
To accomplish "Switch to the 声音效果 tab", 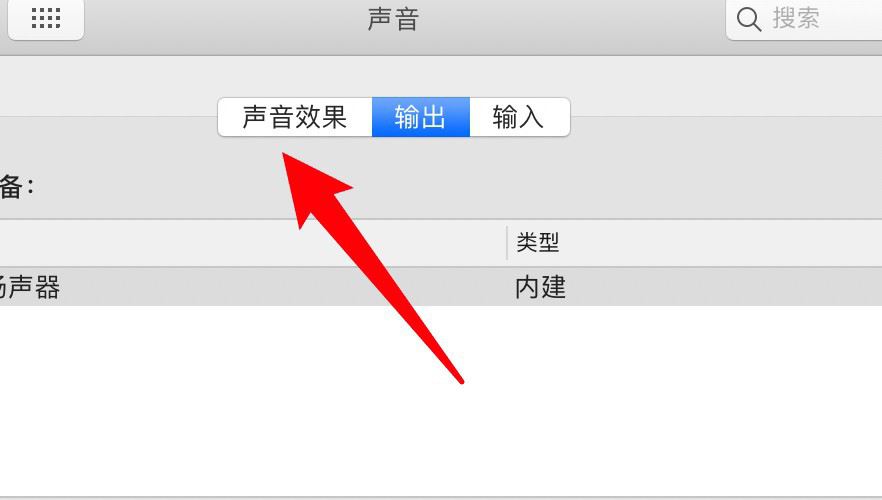I will [295, 117].
